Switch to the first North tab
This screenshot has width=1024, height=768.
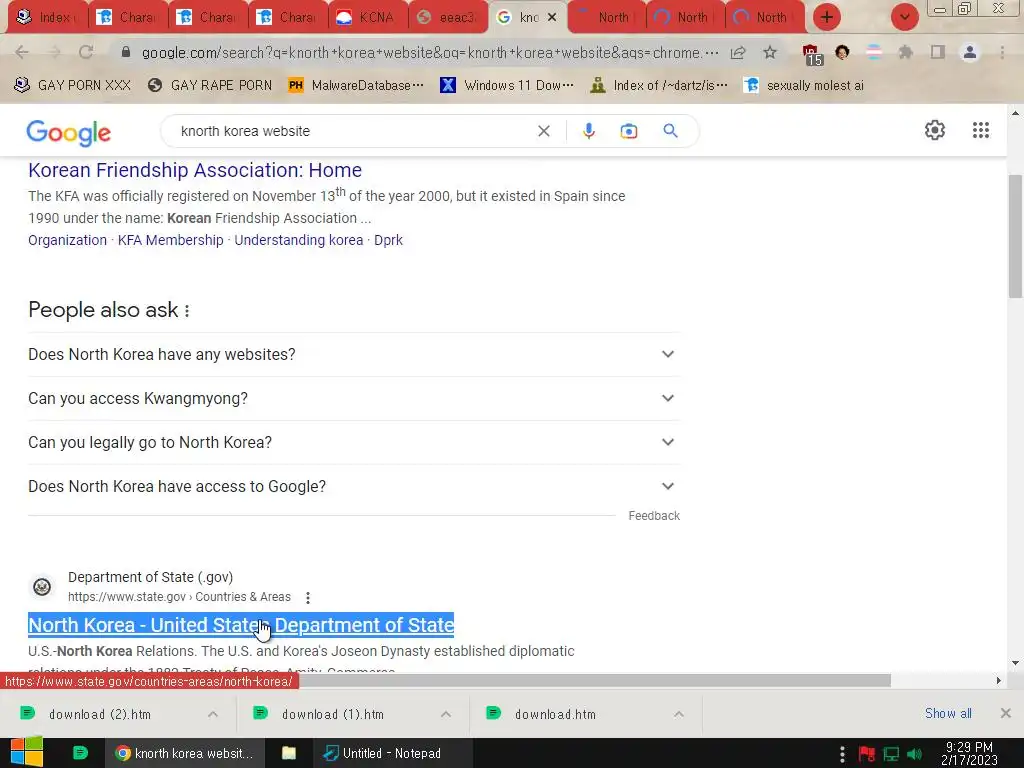point(607,18)
